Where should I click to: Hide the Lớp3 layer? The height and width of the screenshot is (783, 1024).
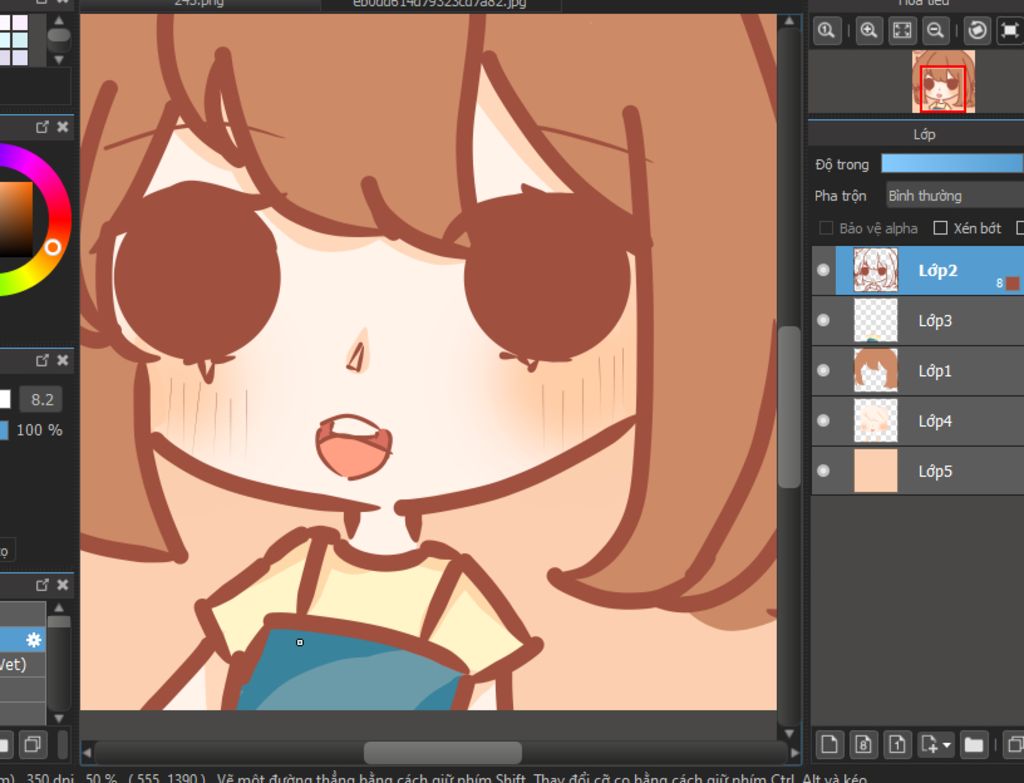[824, 320]
